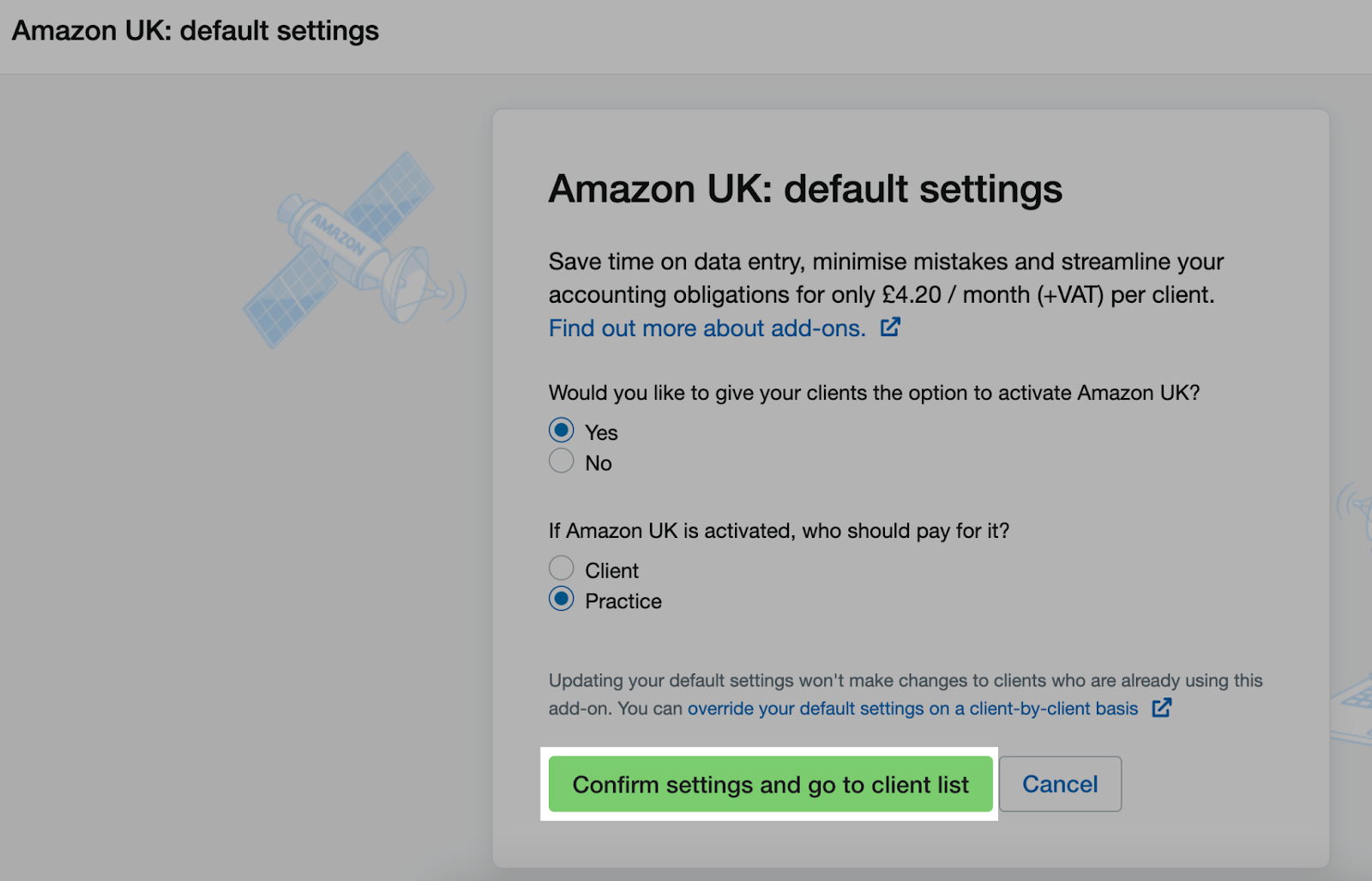Click the Cancel button

(x=1060, y=783)
